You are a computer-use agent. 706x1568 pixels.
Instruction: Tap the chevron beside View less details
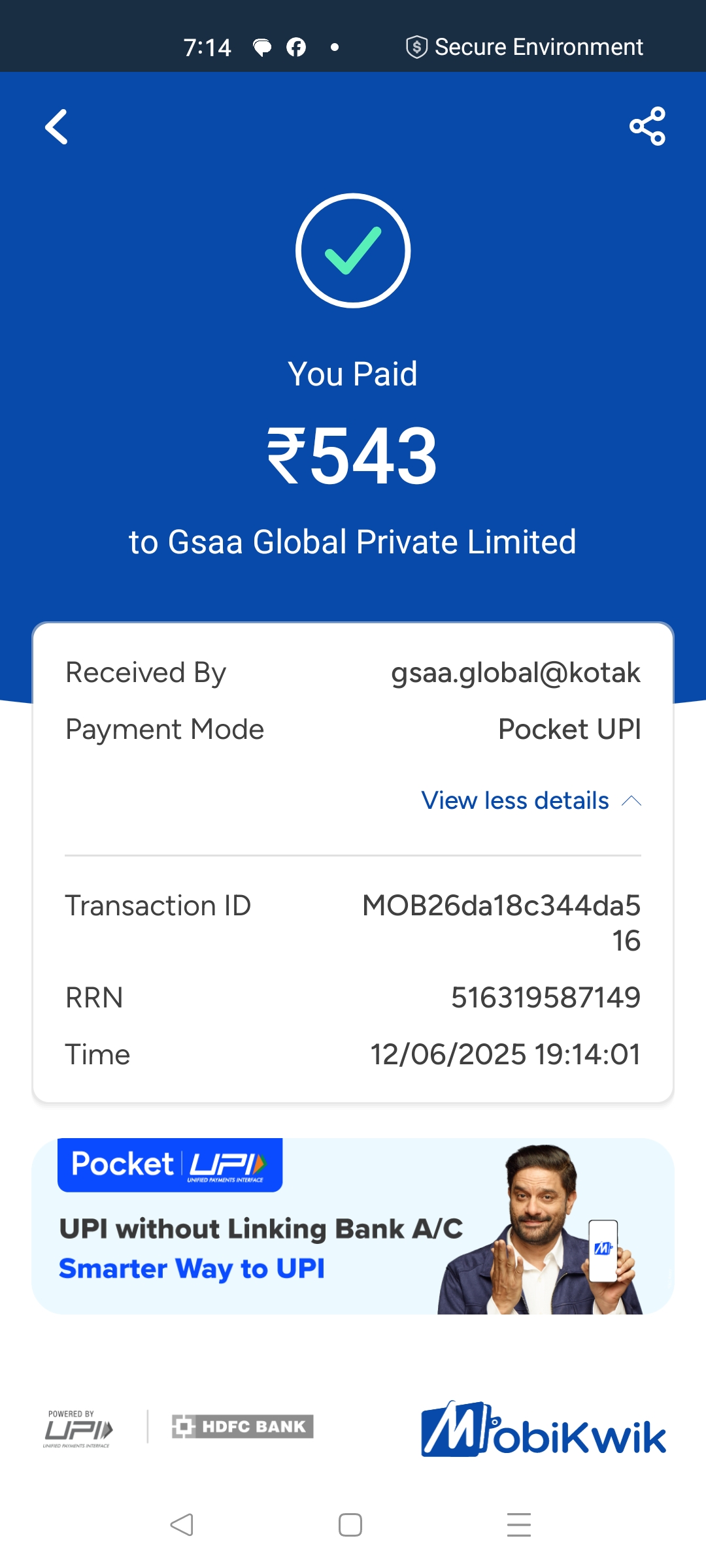tap(631, 801)
